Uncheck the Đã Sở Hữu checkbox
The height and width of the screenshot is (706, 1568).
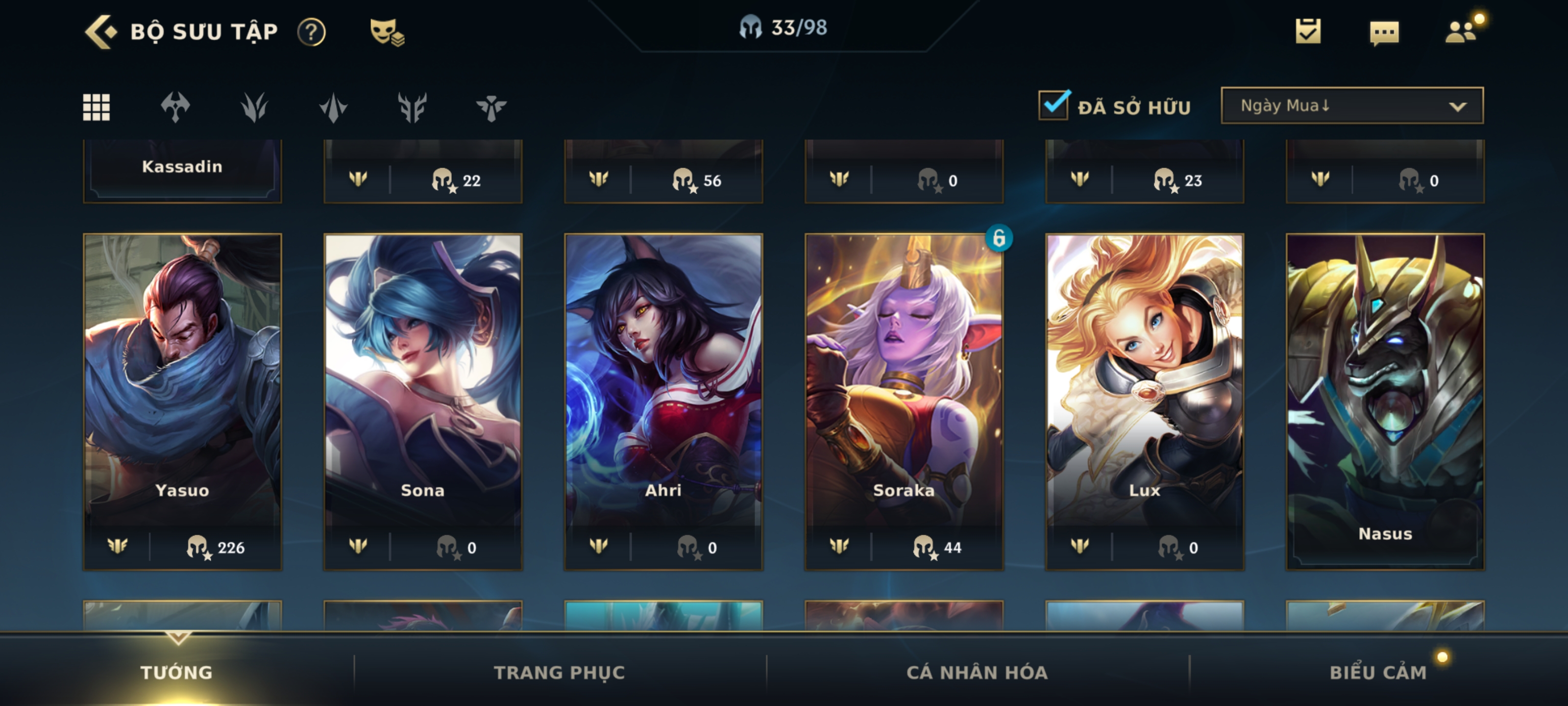coord(1054,105)
